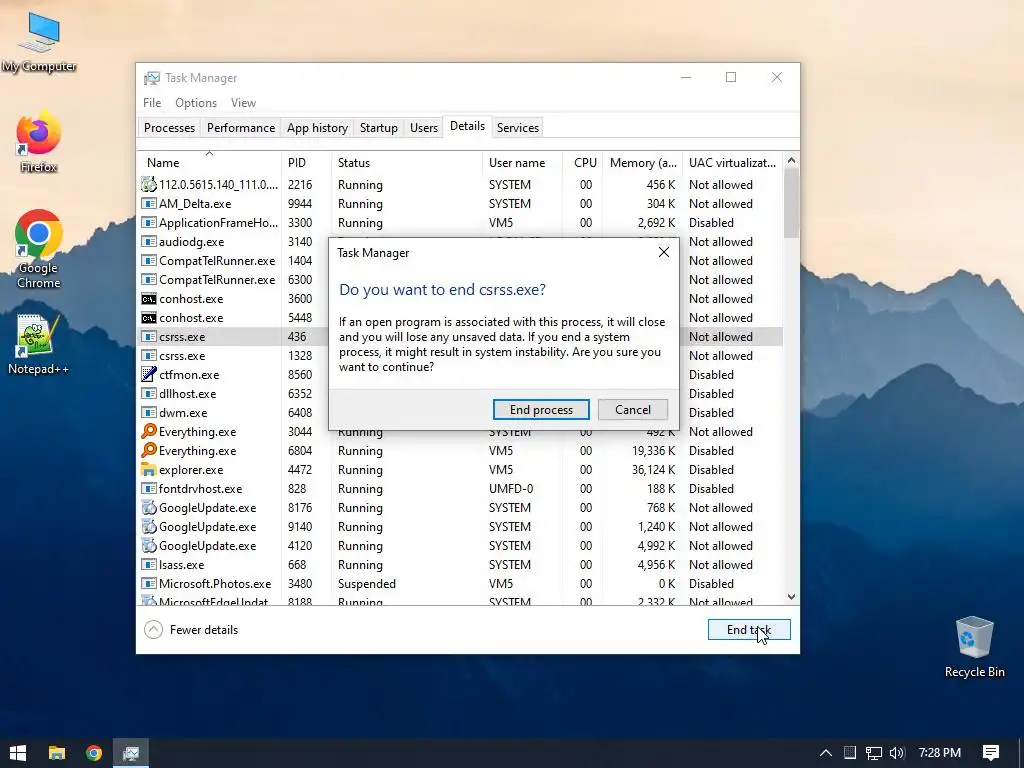Screen dimensions: 1024x768
Task: Sort by the Status column header
Action: point(406,163)
